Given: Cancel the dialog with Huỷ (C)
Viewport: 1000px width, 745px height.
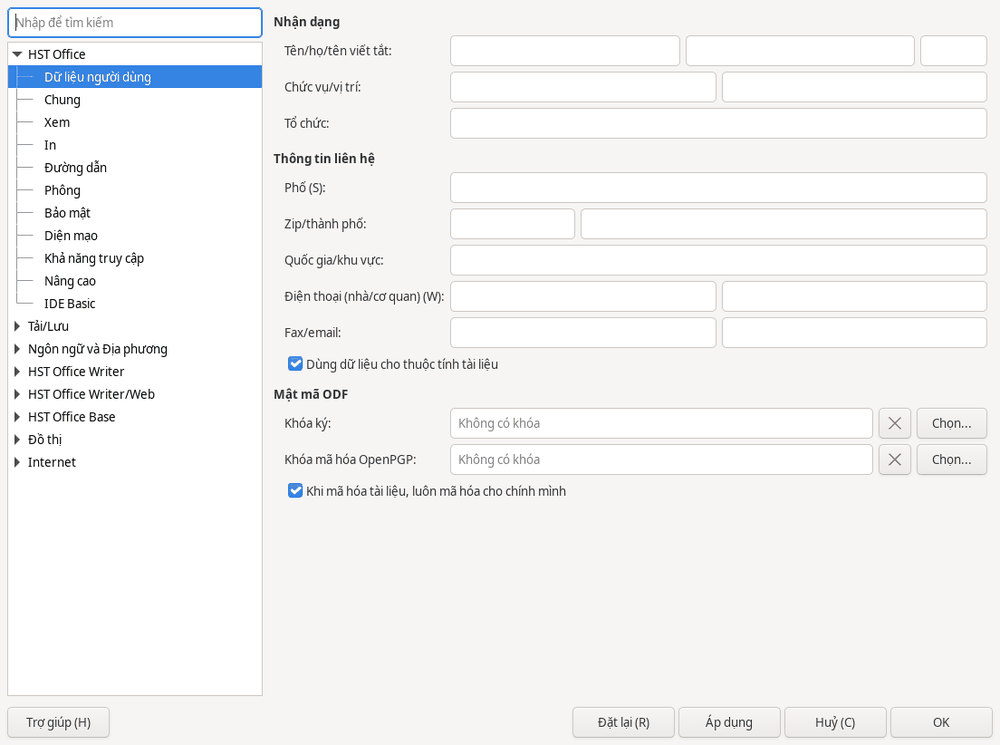Looking at the screenshot, I should click(x=835, y=723).
